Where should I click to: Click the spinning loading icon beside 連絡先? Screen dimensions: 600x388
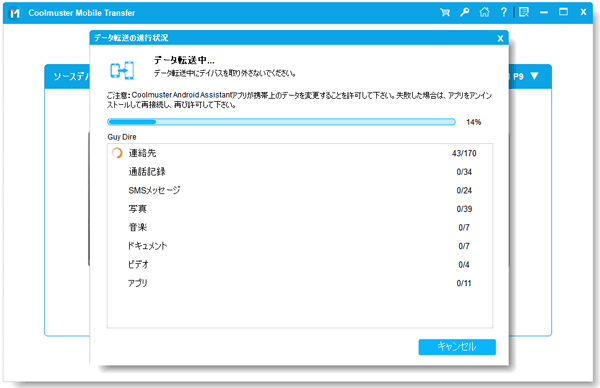click(x=117, y=153)
